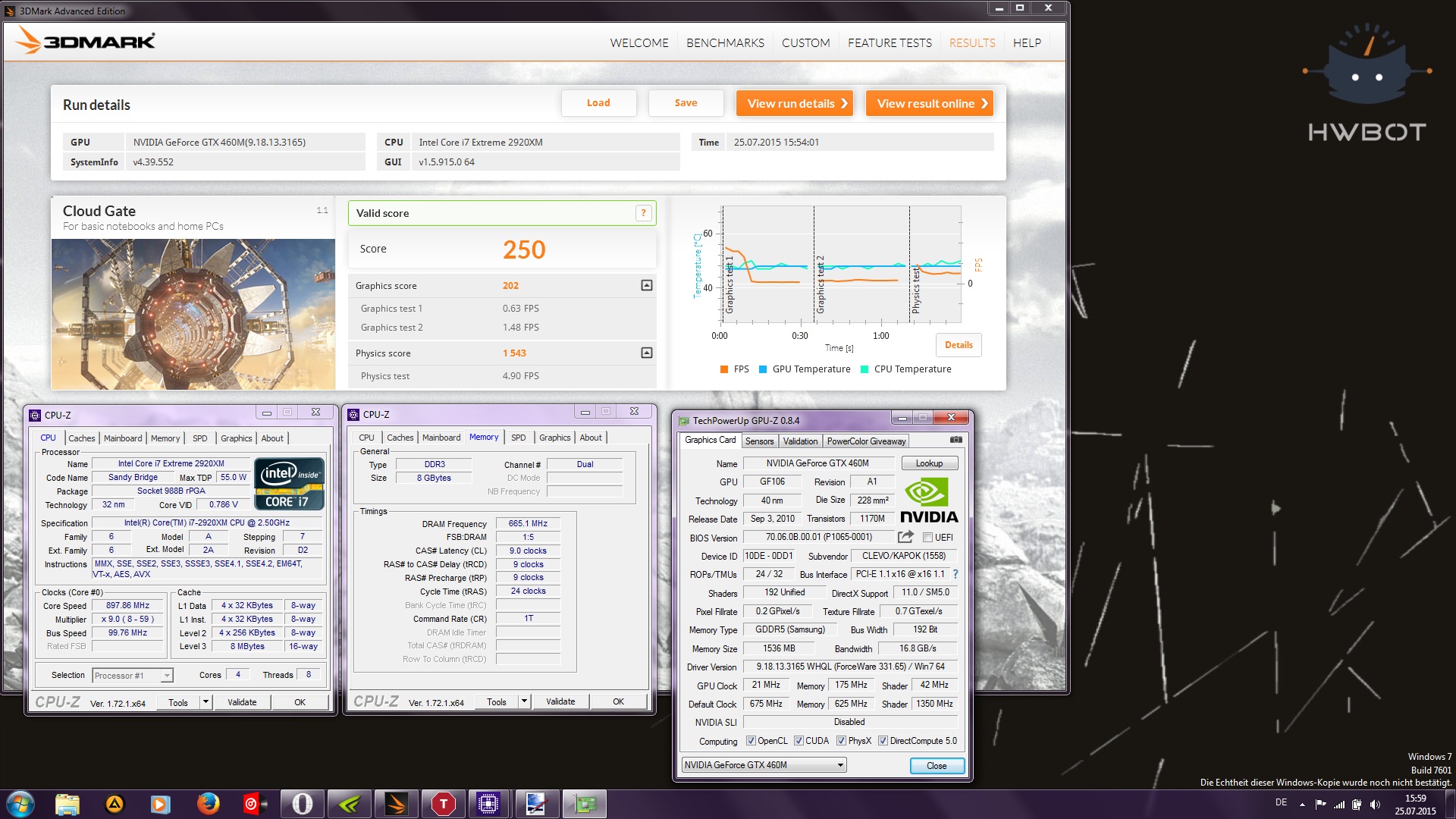Open the red music disc taskbar app

tap(254, 804)
